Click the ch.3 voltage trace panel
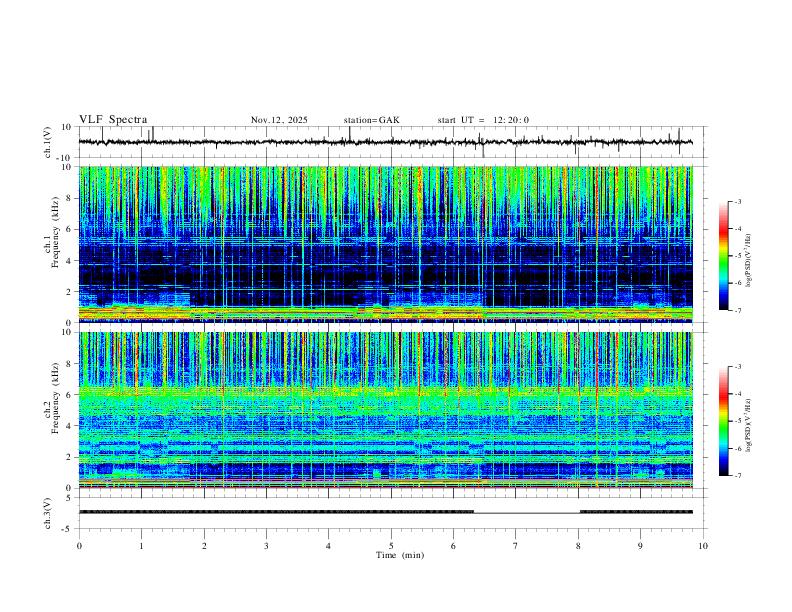This screenshot has height=612, width=792. 392,513
